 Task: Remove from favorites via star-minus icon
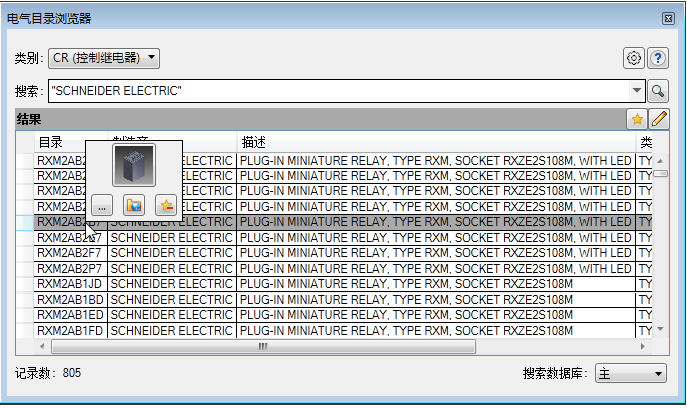(166, 206)
